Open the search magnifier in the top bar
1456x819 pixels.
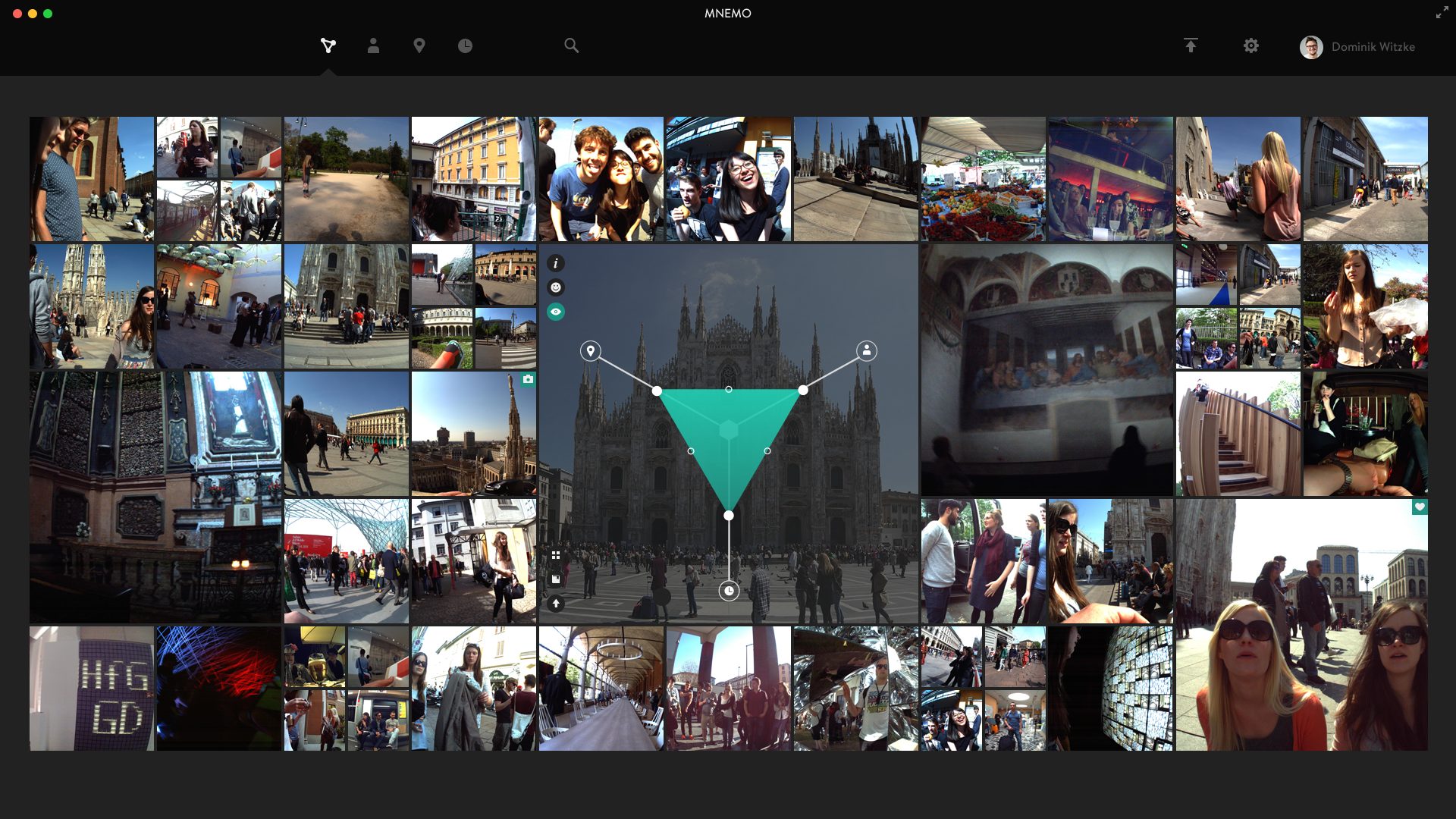pos(572,46)
